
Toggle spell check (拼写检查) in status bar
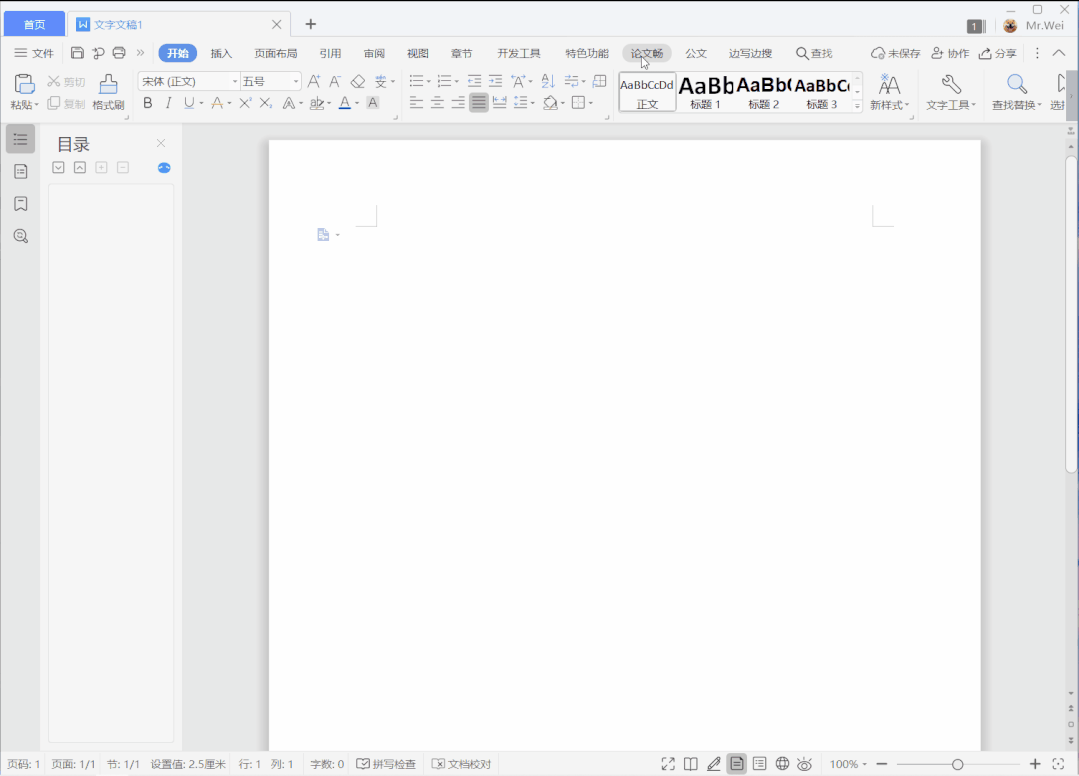tap(386, 764)
